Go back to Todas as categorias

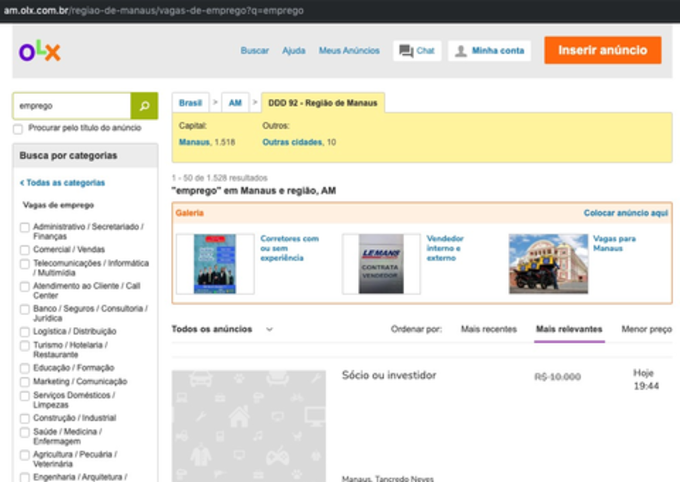(x=62, y=183)
